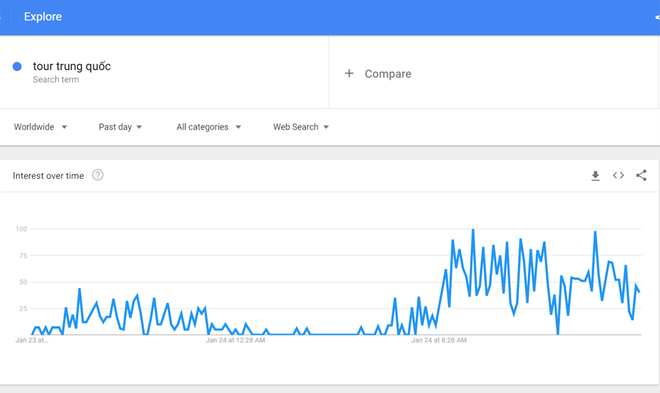Click the Interest over time heading
The image size is (660, 393).
[48, 176]
